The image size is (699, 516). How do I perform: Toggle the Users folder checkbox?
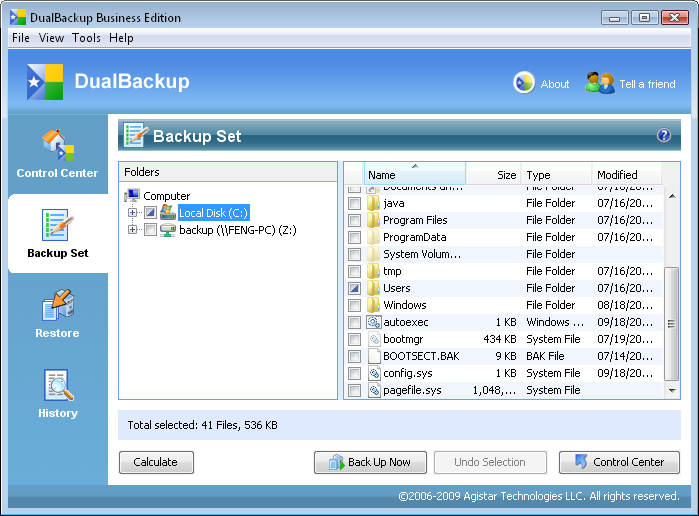354,288
